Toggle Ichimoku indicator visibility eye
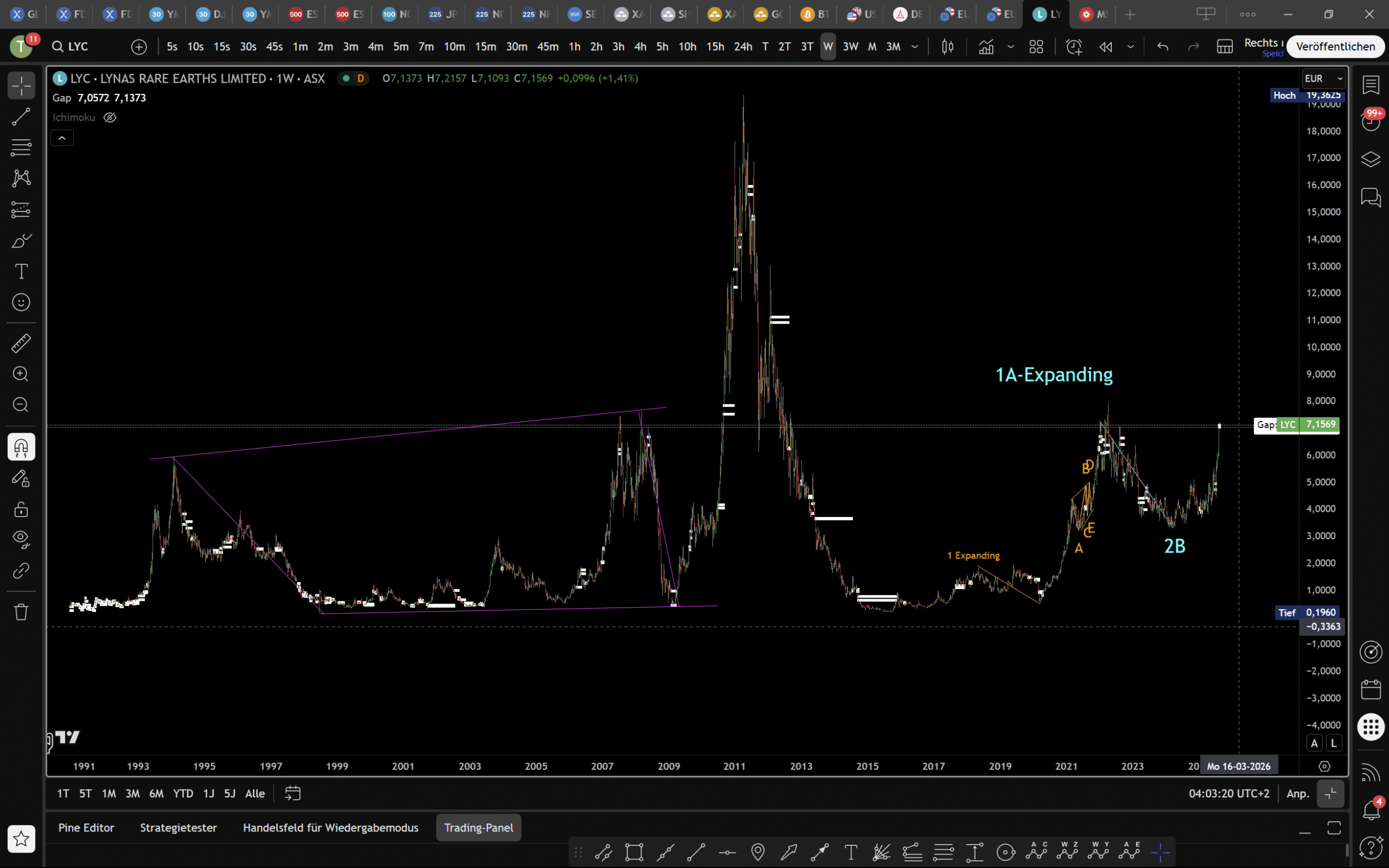 pyautogui.click(x=109, y=118)
